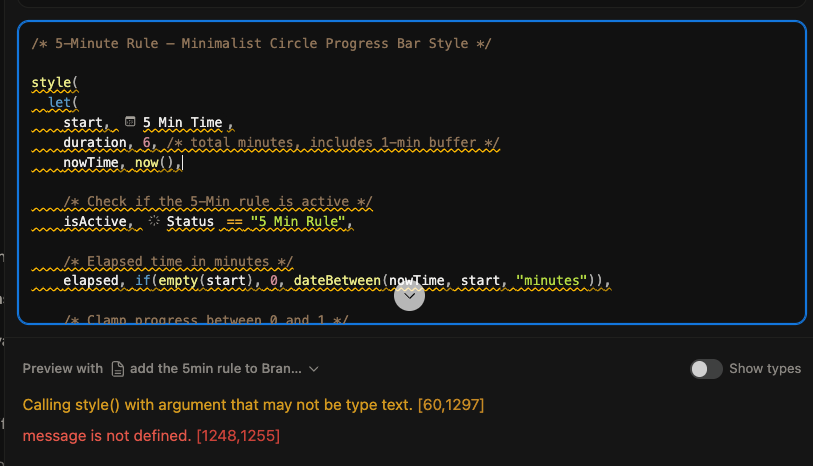Click the scroll-down chevron button in editor

tap(409, 296)
